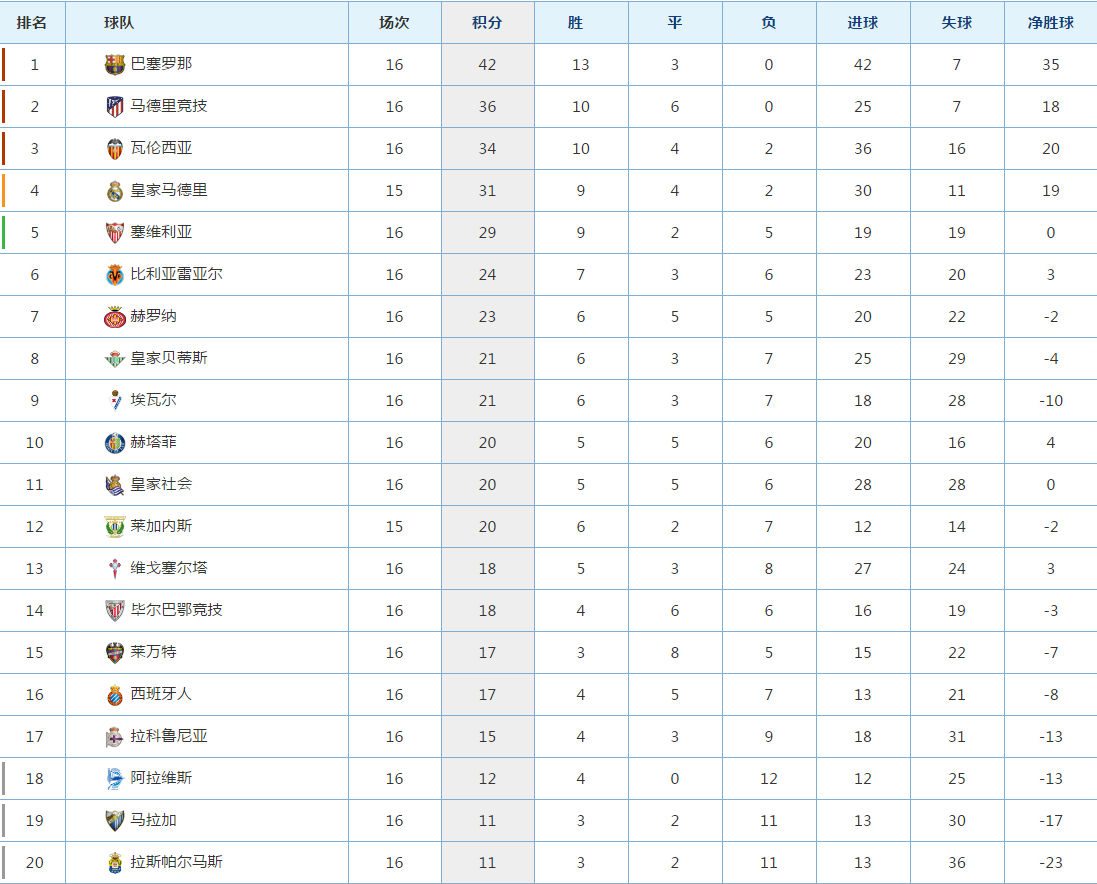This screenshot has height=884, width=1097.
Task: Click the Sevilla crest icon
Action: point(115,232)
